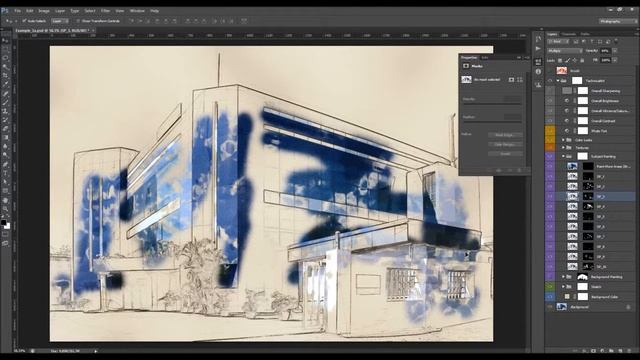Viewport: 640px width, 360px height.
Task: Open the Properties panel icon in dock
Action: click(538, 62)
